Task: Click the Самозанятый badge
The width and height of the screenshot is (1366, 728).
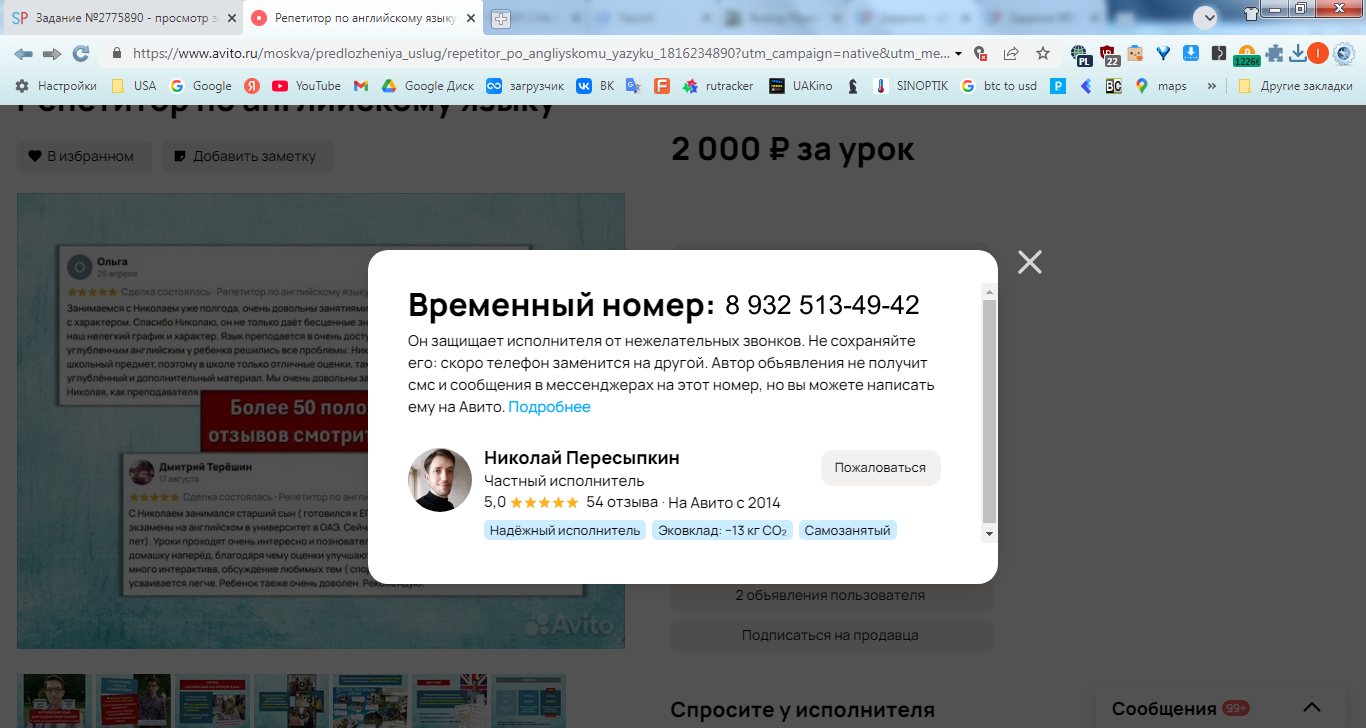Action: click(x=847, y=531)
